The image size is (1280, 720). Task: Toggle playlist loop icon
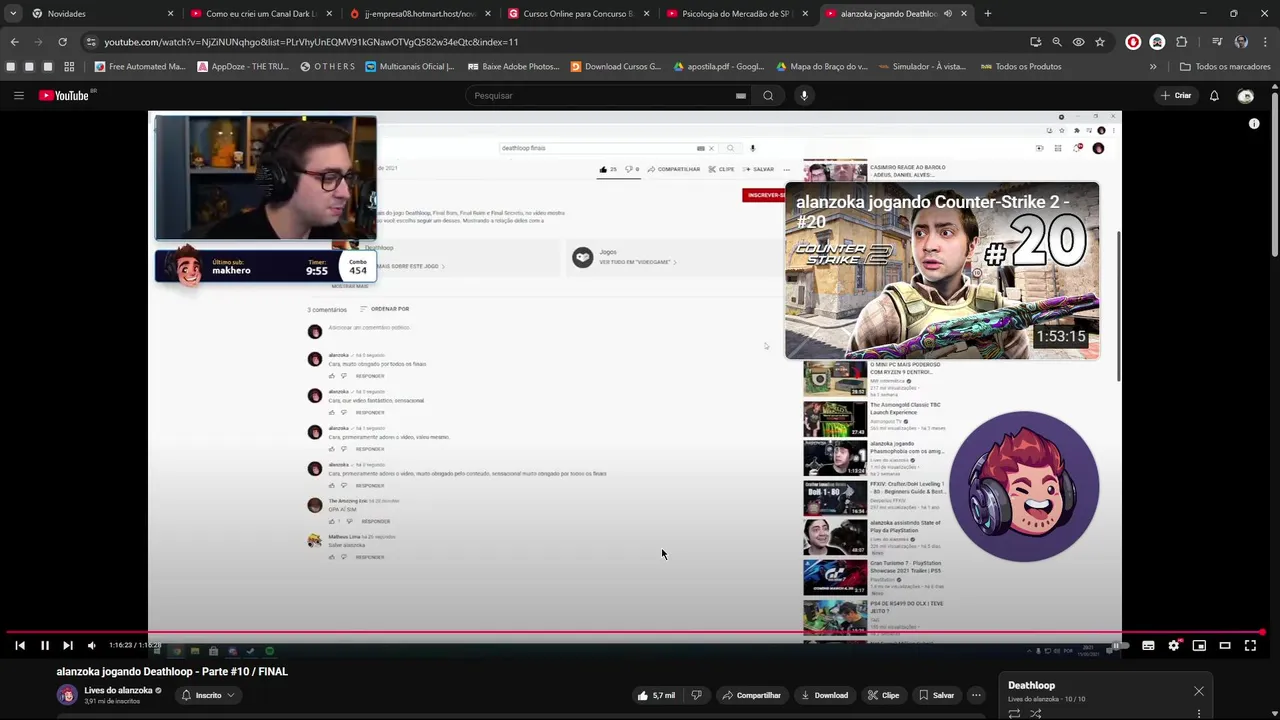pos(1014,714)
